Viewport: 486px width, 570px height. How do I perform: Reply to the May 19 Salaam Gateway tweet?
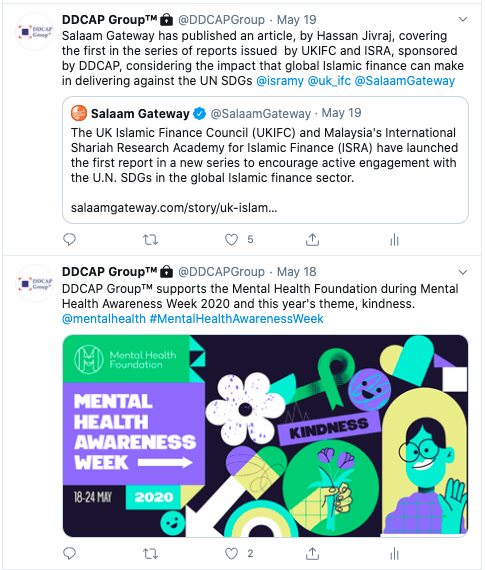click(x=69, y=240)
